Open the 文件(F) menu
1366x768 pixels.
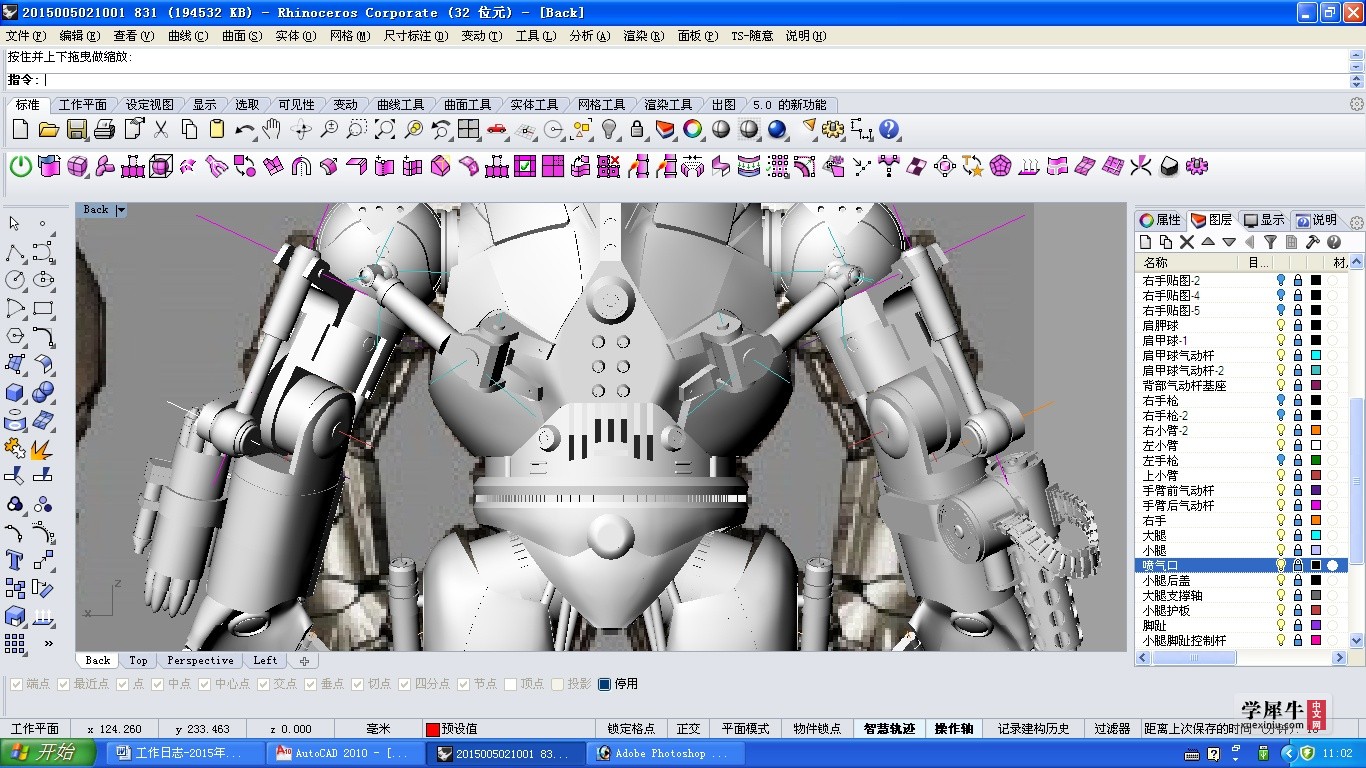pyautogui.click(x=25, y=36)
